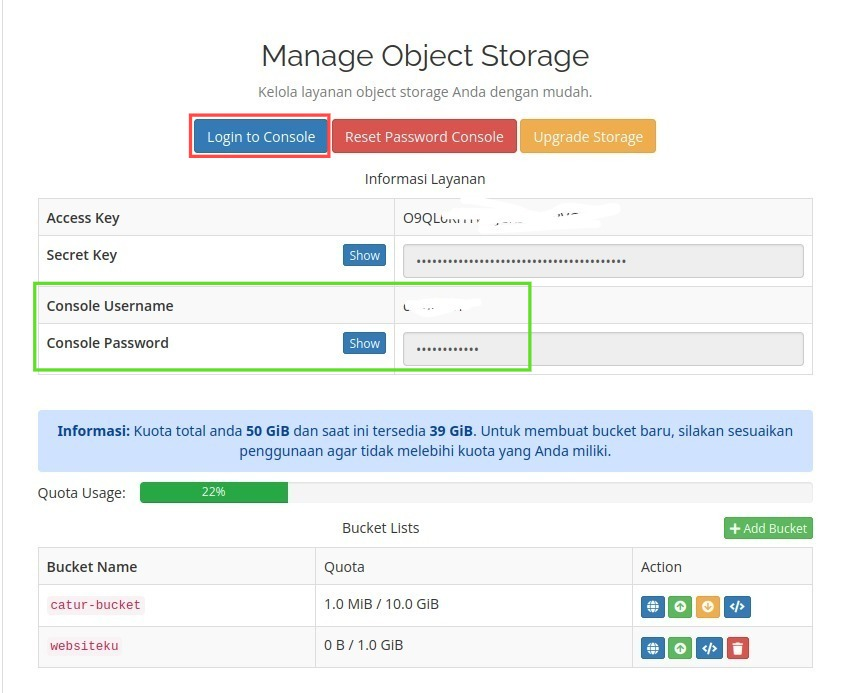845x693 pixels.
Task: Click the Quota Usage progress bar
Action: [x=475, y=492]
